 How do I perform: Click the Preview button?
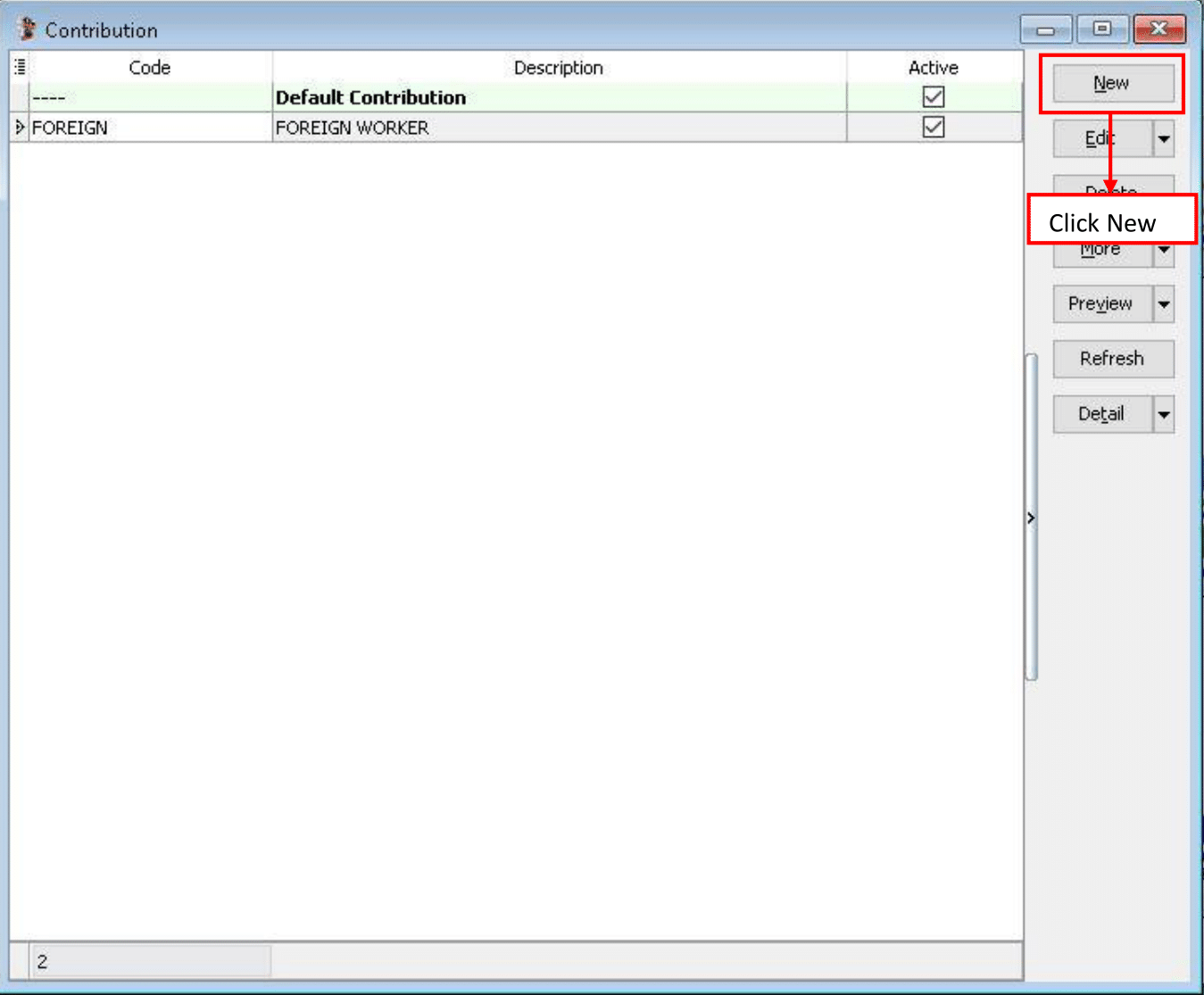coord(1101,304)
